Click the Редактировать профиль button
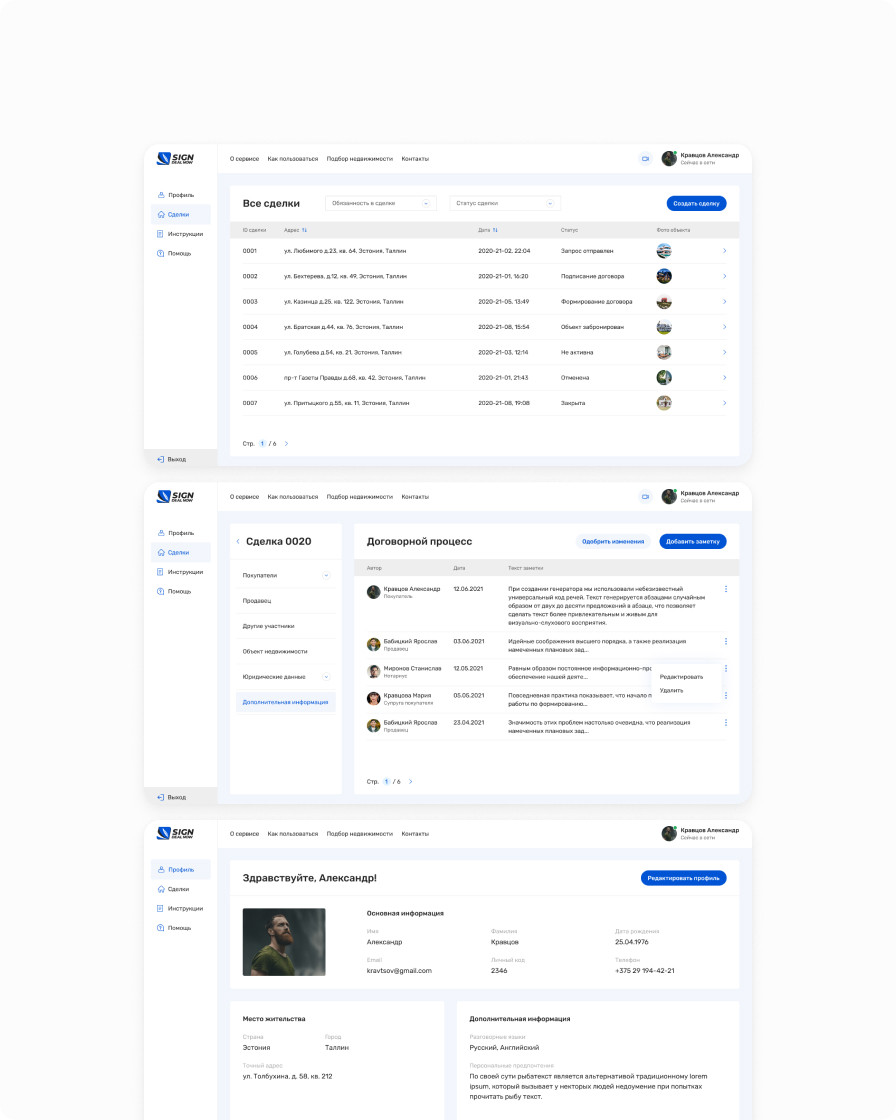The width and height of the screenshot is (896, 1120). click(x=684, y=878)
